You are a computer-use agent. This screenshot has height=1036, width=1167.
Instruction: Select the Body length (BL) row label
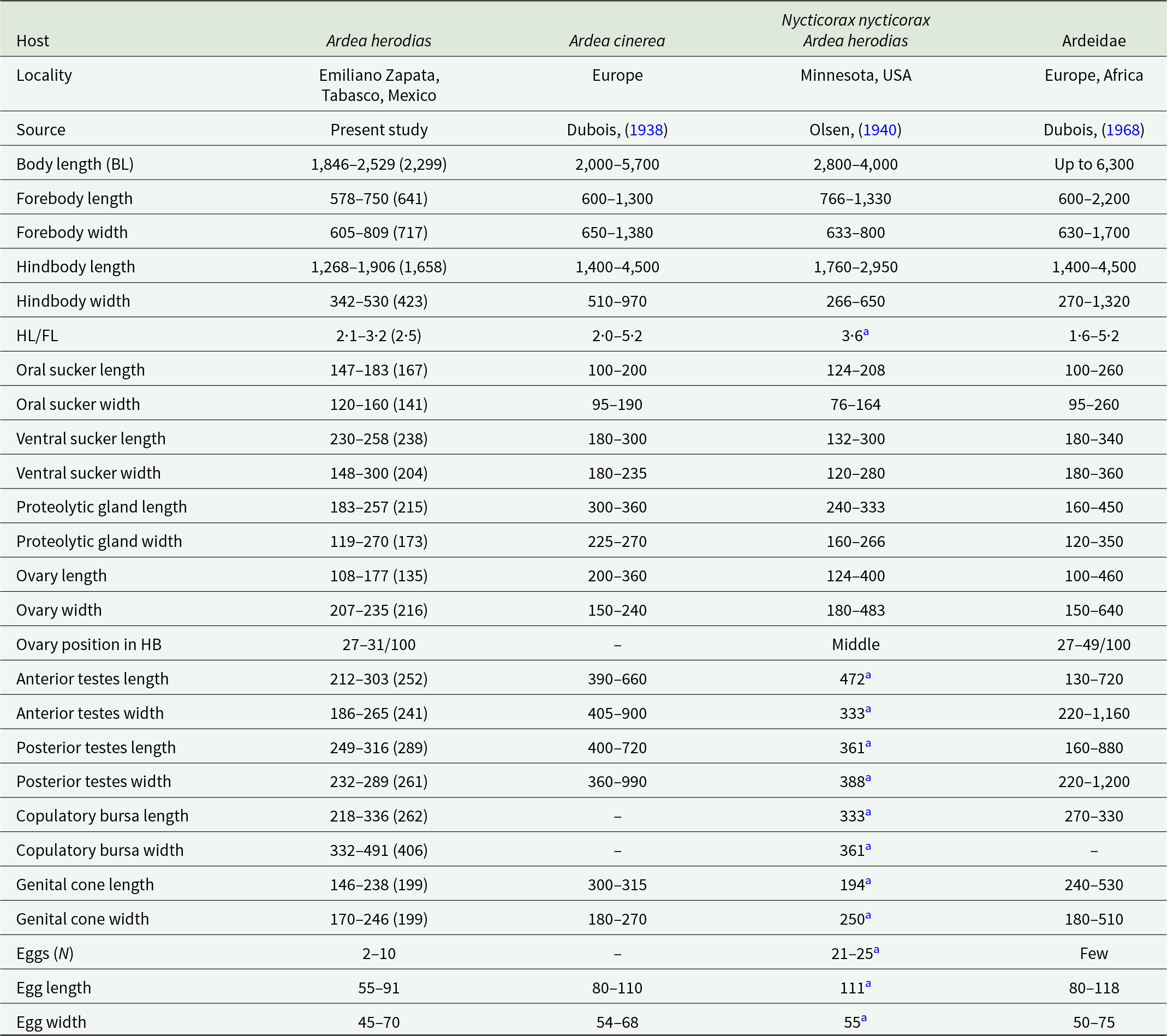pyautogui.click(x=75, y=164)
